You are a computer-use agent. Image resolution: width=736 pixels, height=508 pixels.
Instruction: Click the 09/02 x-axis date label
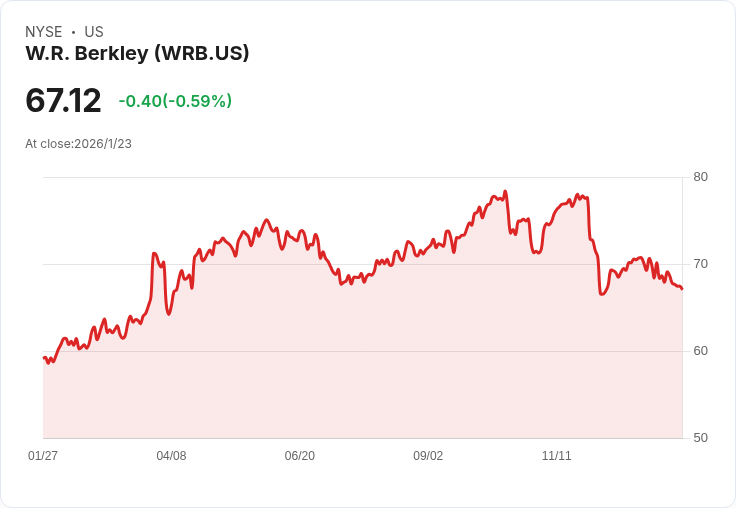(428, 455)
